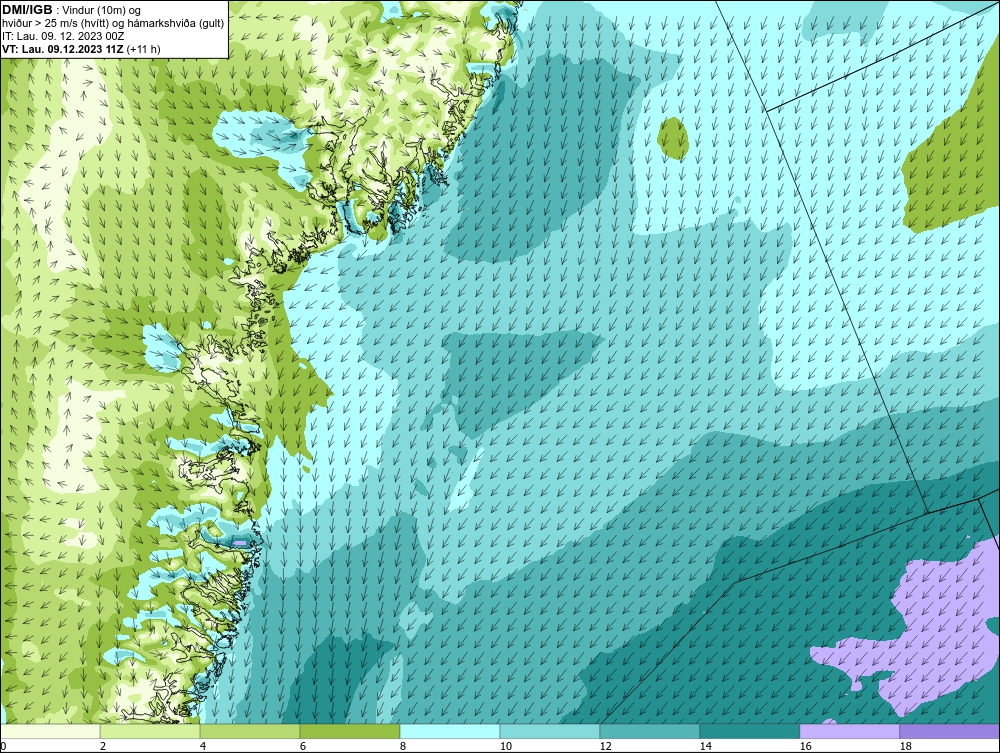
Task: Click the valid time line 'VT: Lau. 09.12.2023 11Z'
Action: point(62,49)
